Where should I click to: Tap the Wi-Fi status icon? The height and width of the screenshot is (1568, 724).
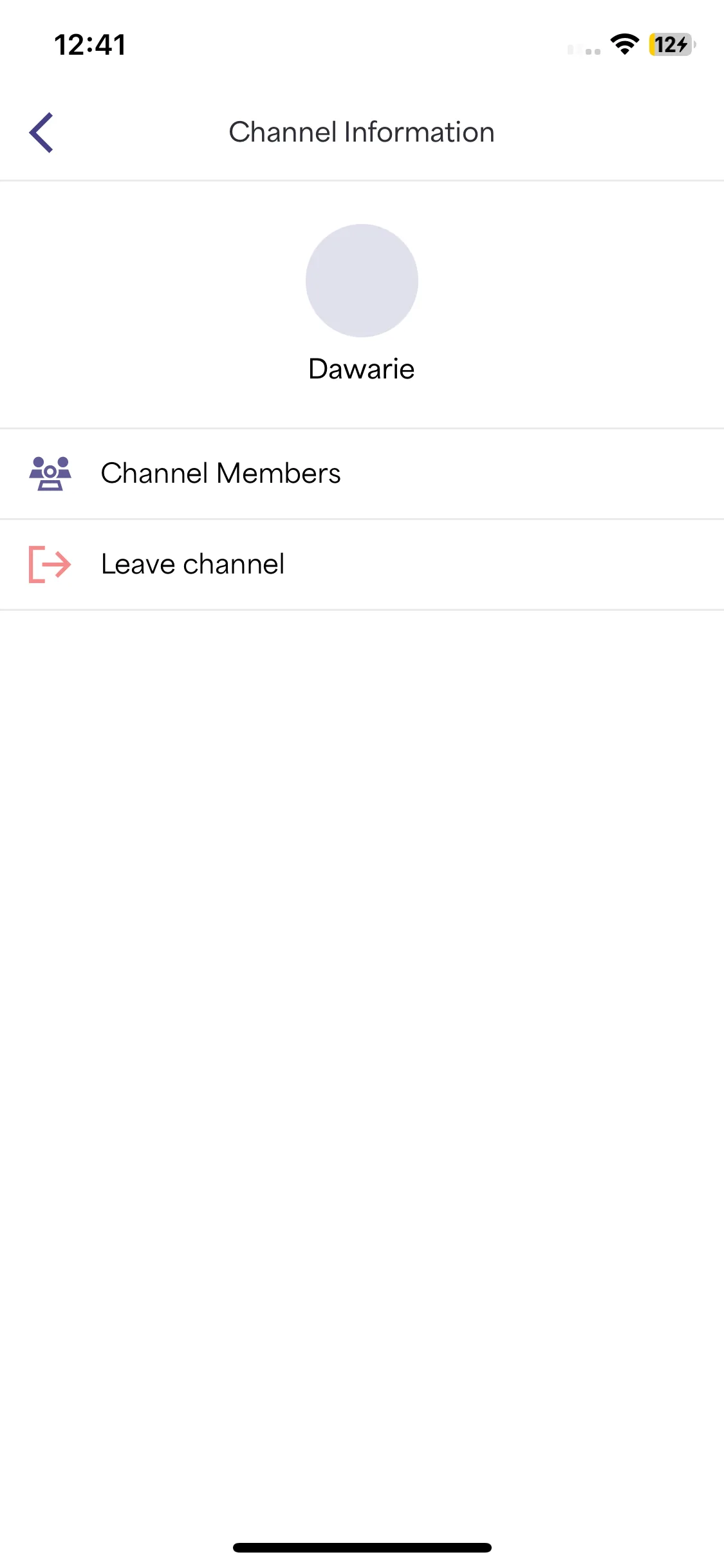[624, 44]
